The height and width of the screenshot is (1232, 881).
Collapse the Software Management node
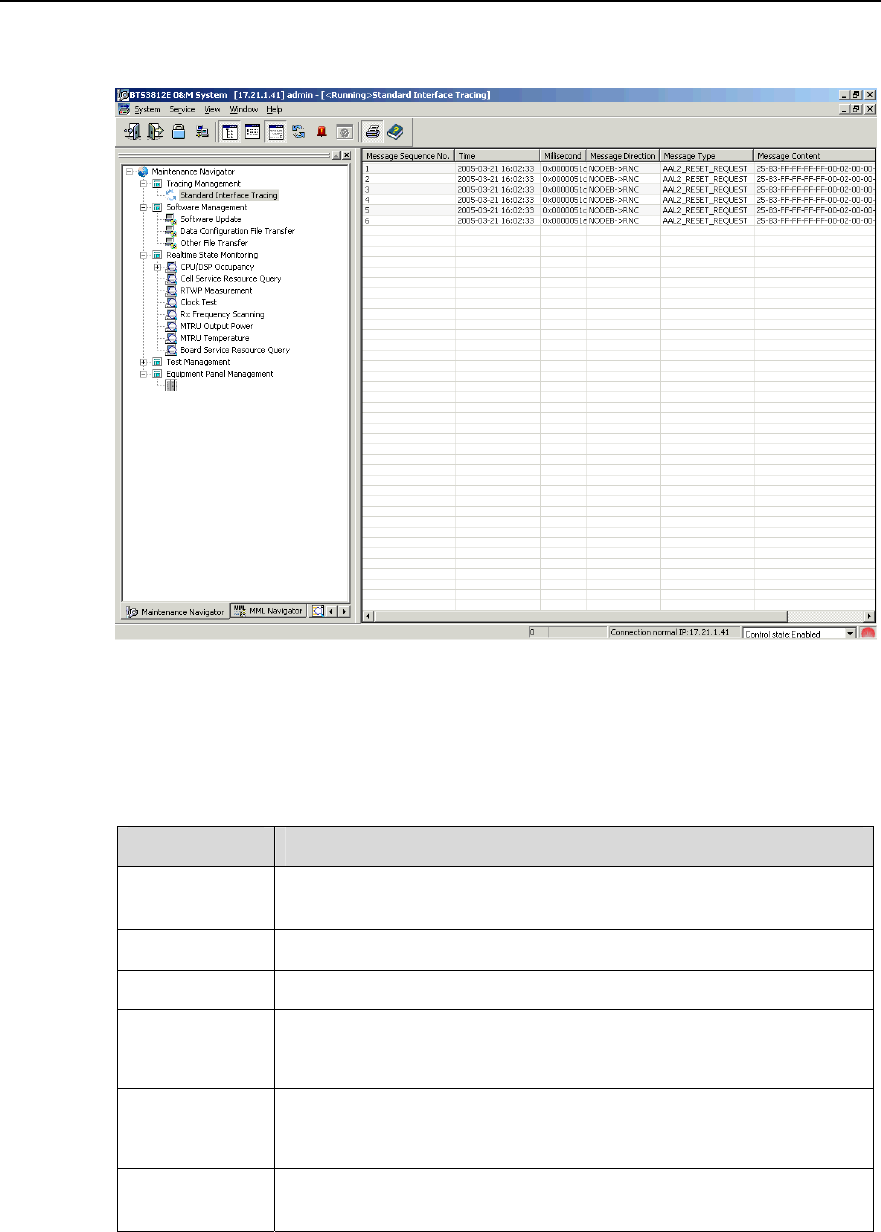[144, 207]
